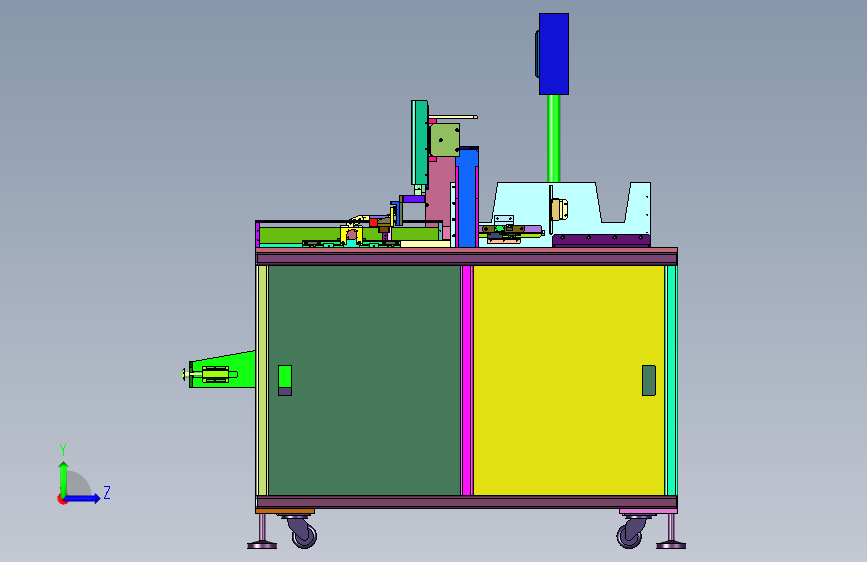This screenshot has width=867, height=562.
Task: Select the right leveling foot
Action: (671, 531)
